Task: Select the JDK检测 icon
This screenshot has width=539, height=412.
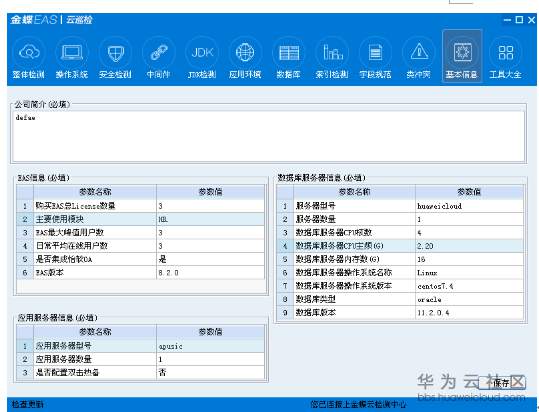Action: coord(202,58)
